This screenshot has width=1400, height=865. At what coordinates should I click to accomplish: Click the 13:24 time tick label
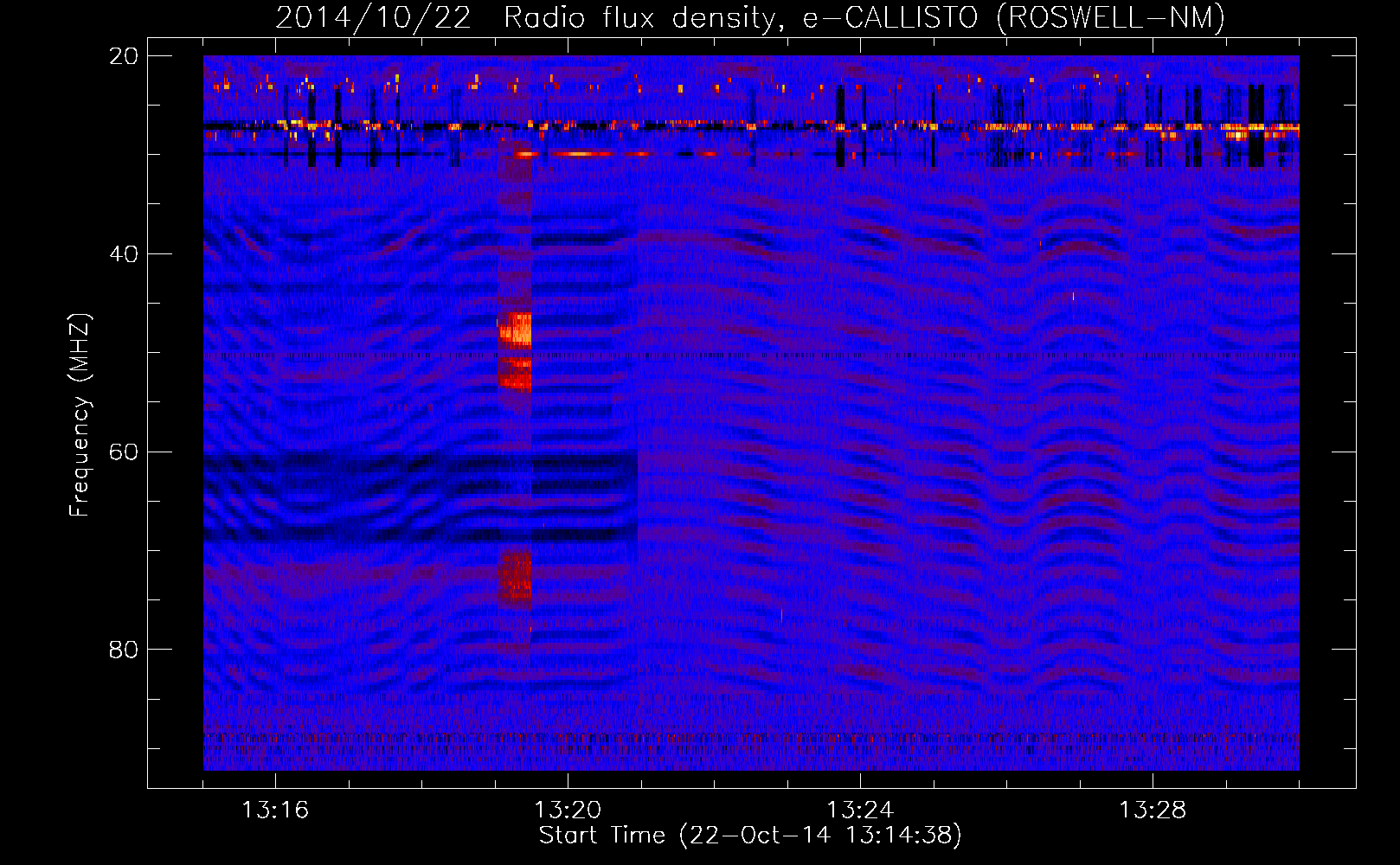(860, 810)
